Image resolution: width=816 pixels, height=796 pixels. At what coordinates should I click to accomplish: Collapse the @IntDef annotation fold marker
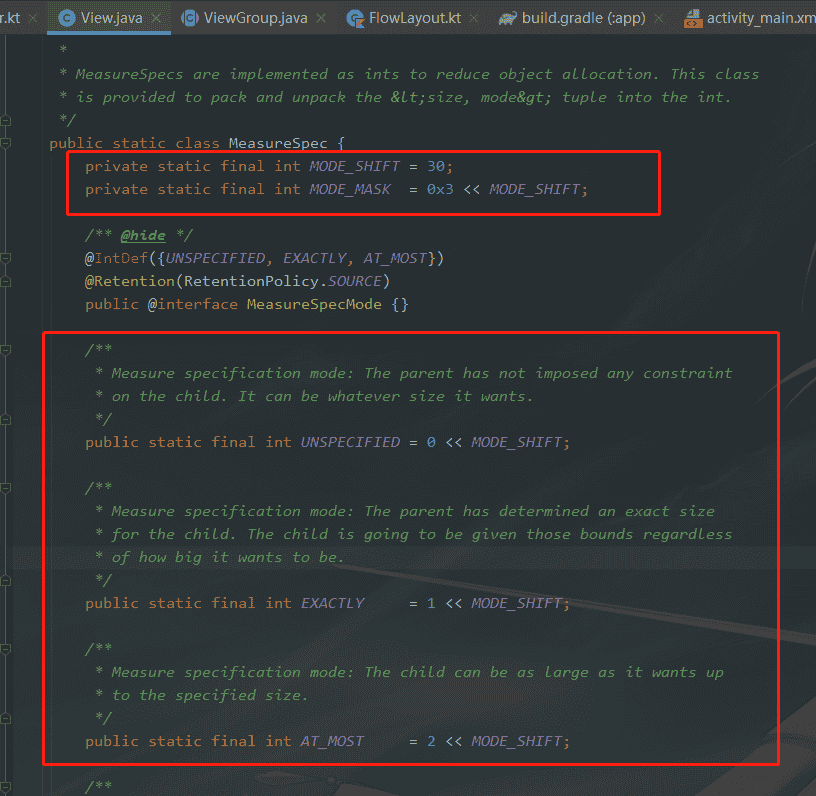click(6, 258)
